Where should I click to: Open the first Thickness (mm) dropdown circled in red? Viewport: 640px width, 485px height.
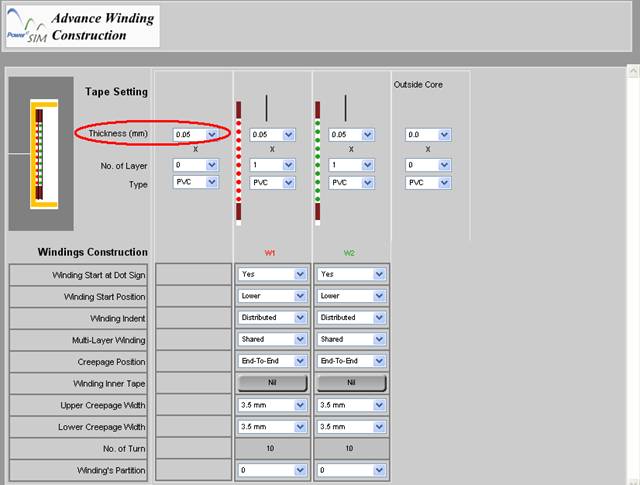[196, 135]
